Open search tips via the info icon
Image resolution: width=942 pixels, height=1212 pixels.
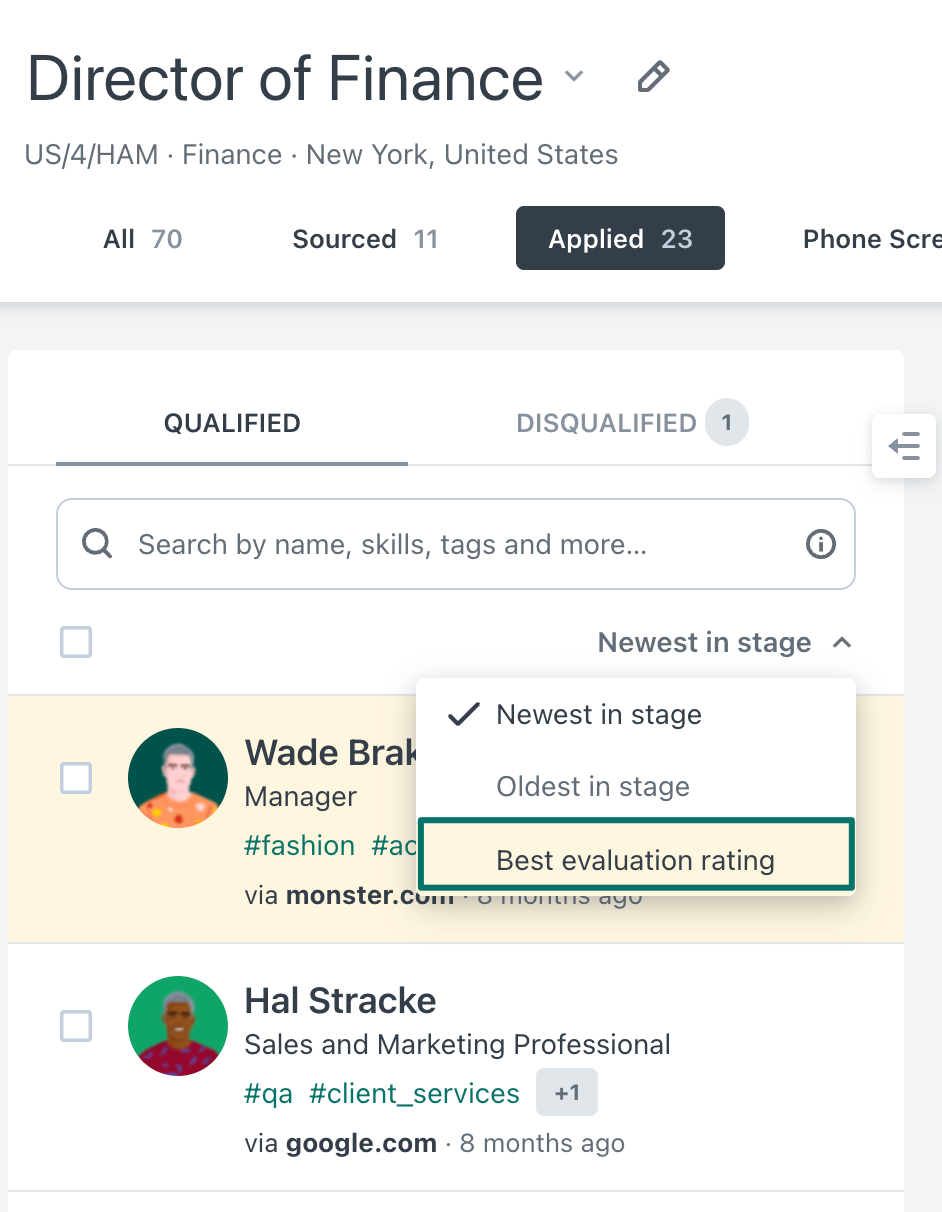click(x=820, y=543)
